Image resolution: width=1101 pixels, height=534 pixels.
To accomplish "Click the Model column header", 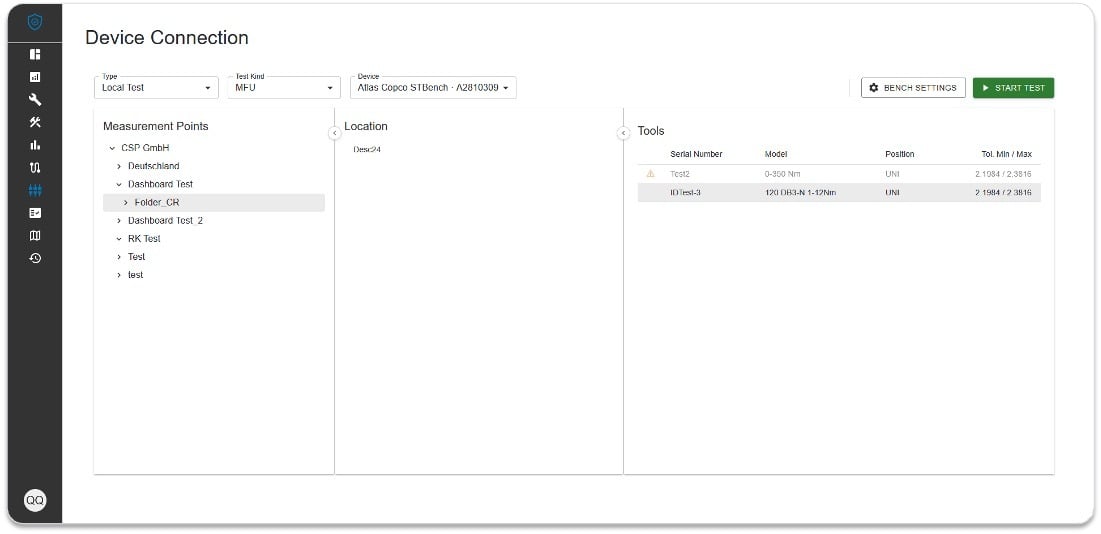I will 776,154.
